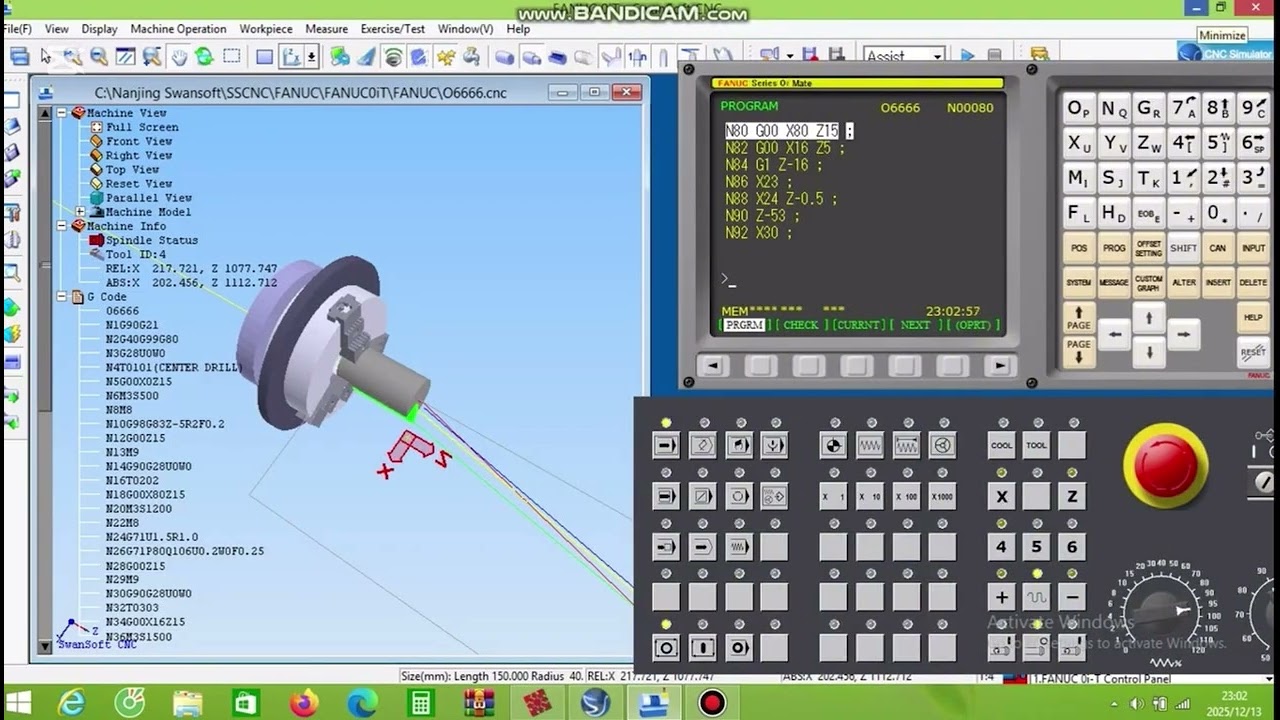The height and width of the screenshot is (720, 1280).
Task: Click the DELETE key on keypad
Action: pos(1253,283)
